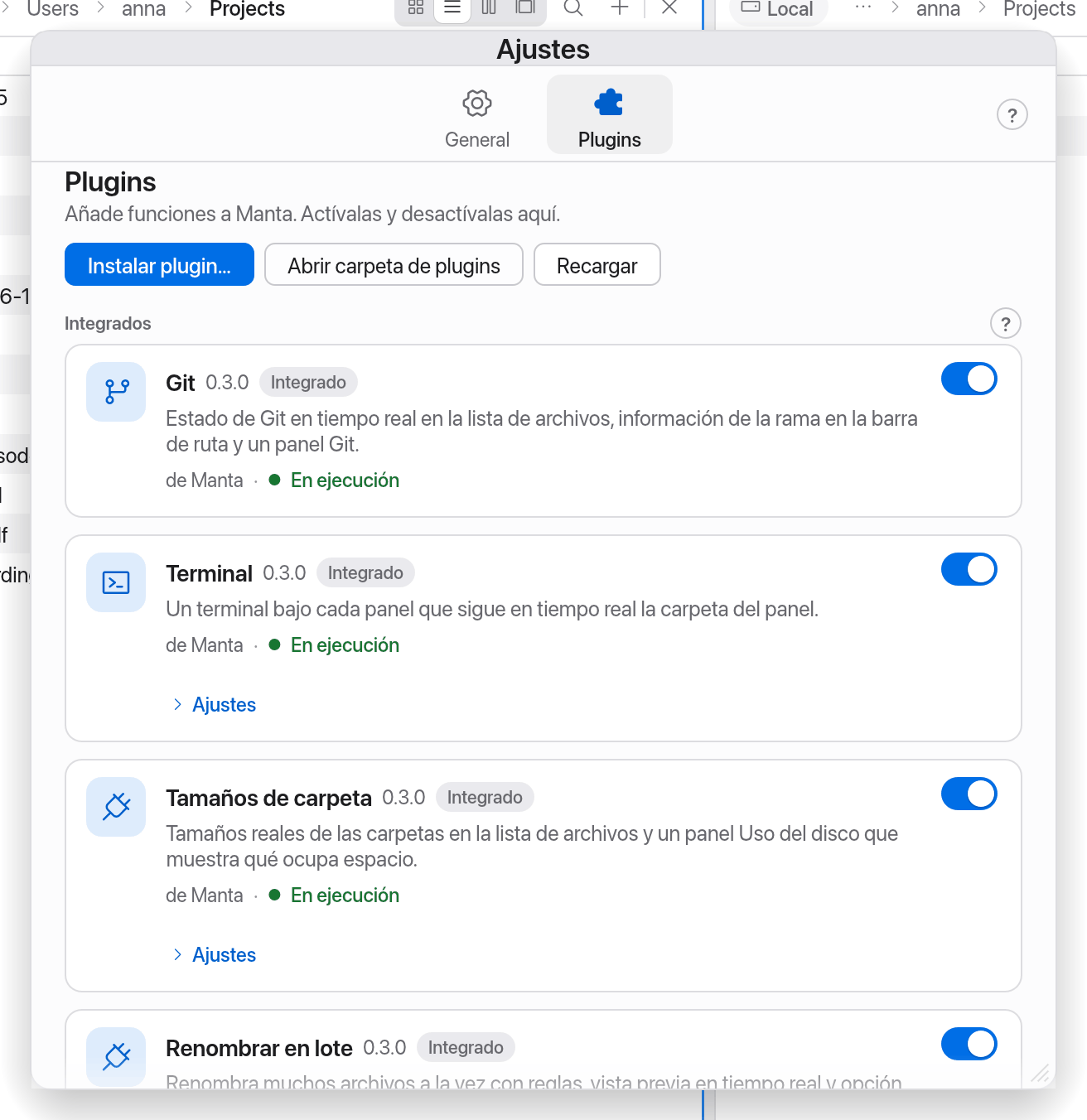1087x1120 pixels.
Task: Open search in the left pane toolbar
Action: click(573, 7)
